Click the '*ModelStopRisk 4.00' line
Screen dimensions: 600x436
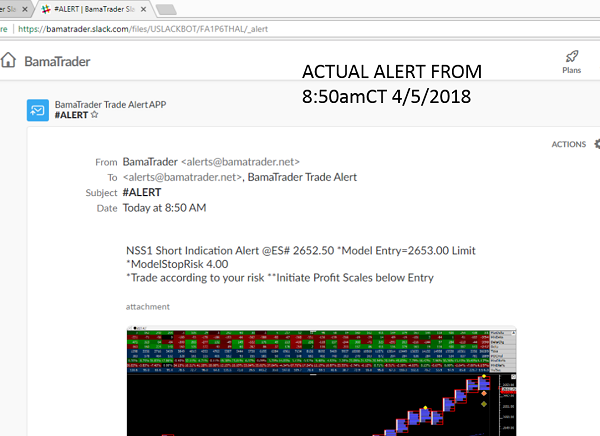click(177, 264)
